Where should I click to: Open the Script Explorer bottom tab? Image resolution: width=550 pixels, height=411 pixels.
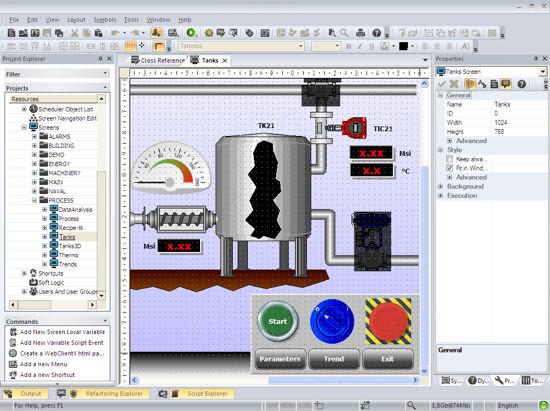tap(202, 393)
